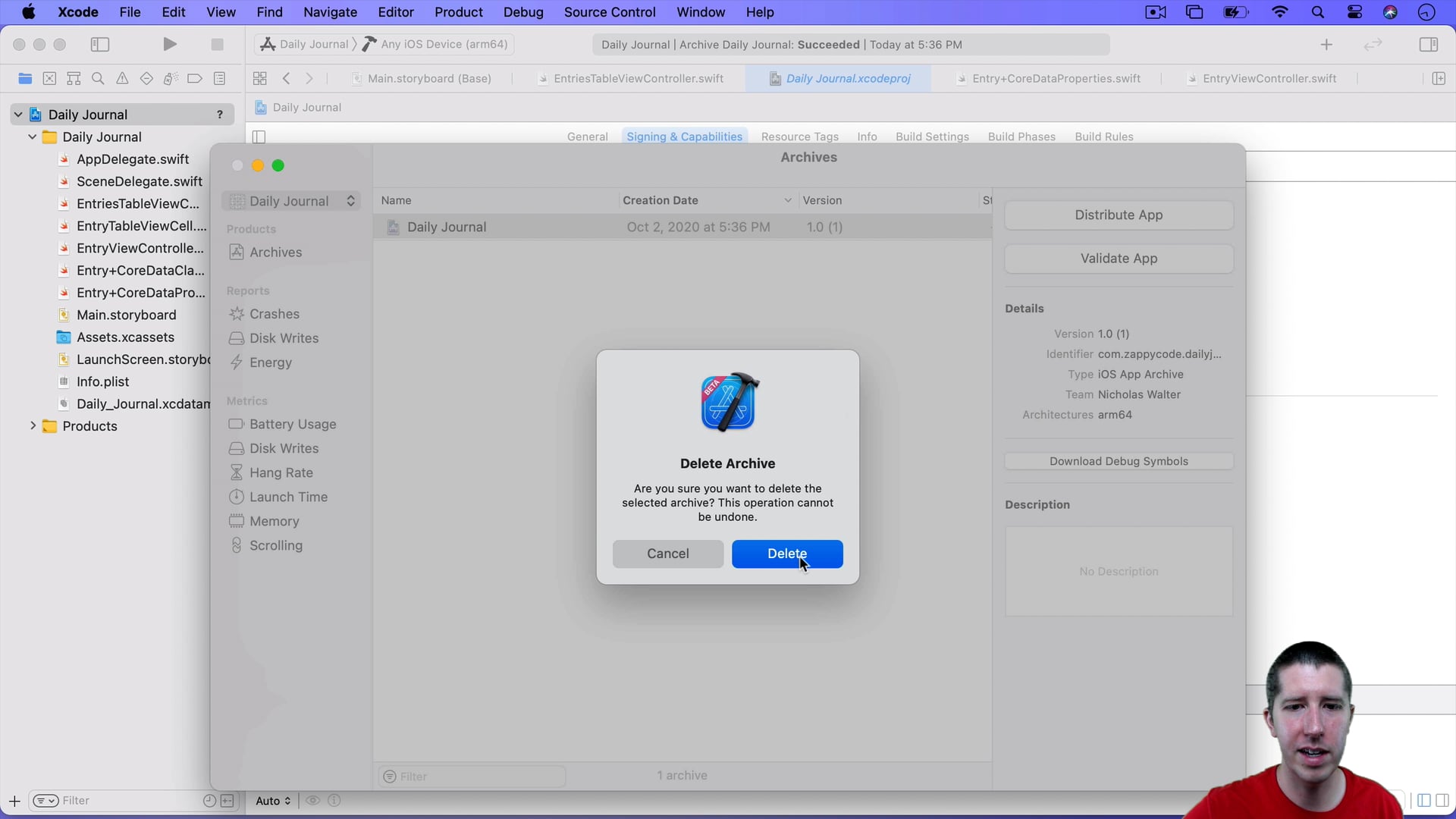
Task: Open the Daily Journal app selector dropdown
Action: coord(291,201)
